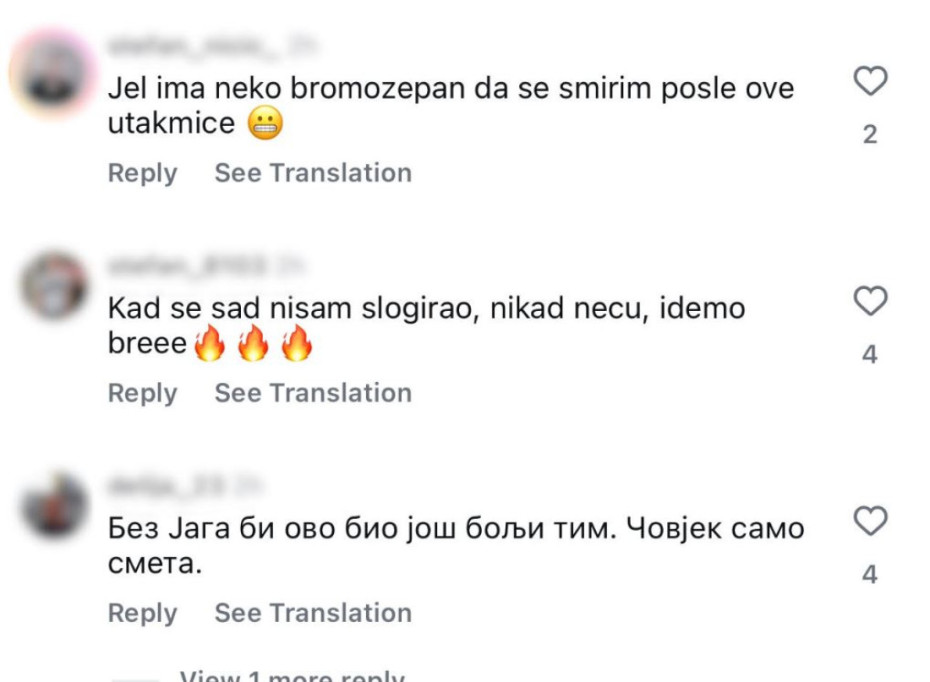Reply to the 'Без Јага' comment
Viewport: 930px width, 682px height.
tap(142, 613)
